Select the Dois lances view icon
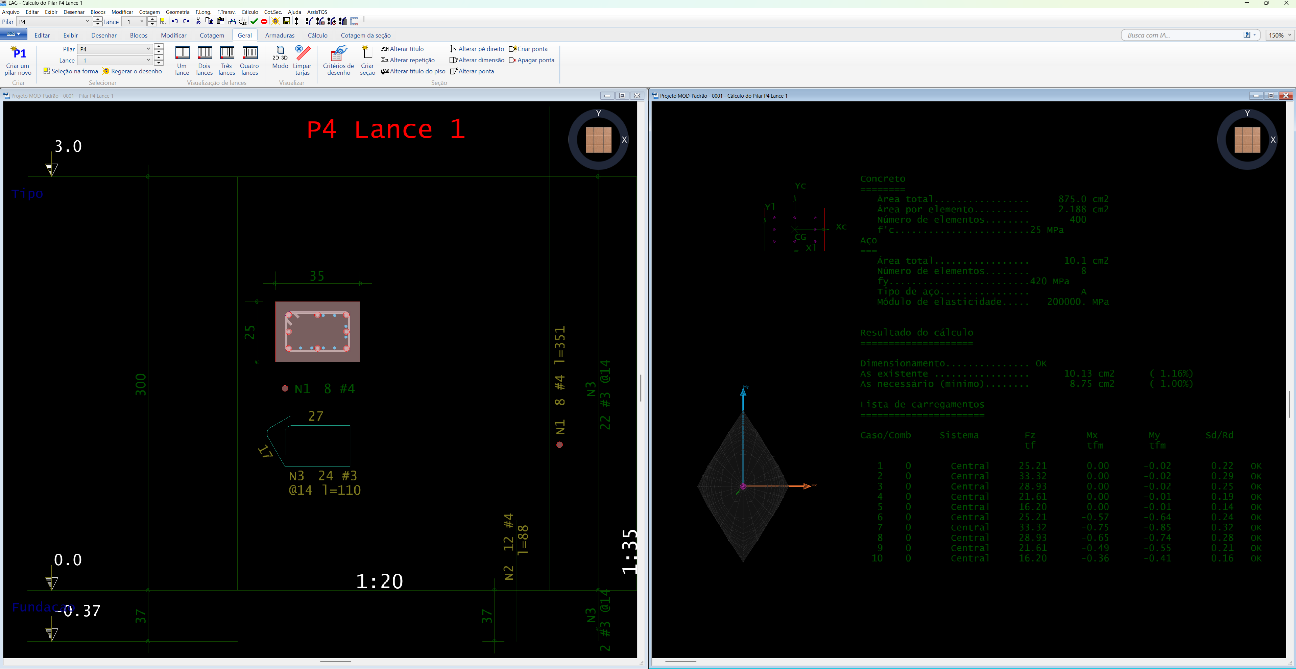This screenshot has height=669, width=1296. tap(204, 59)
